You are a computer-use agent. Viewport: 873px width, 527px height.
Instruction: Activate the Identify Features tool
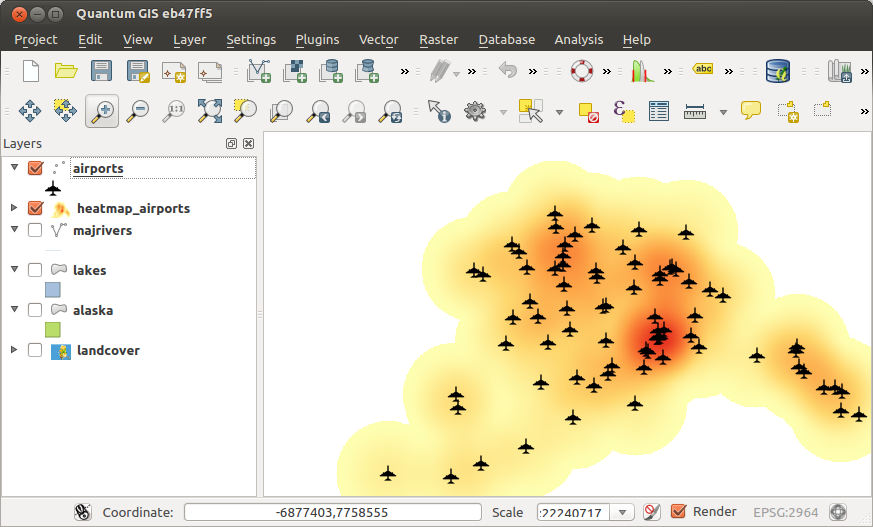pos(438,111)
